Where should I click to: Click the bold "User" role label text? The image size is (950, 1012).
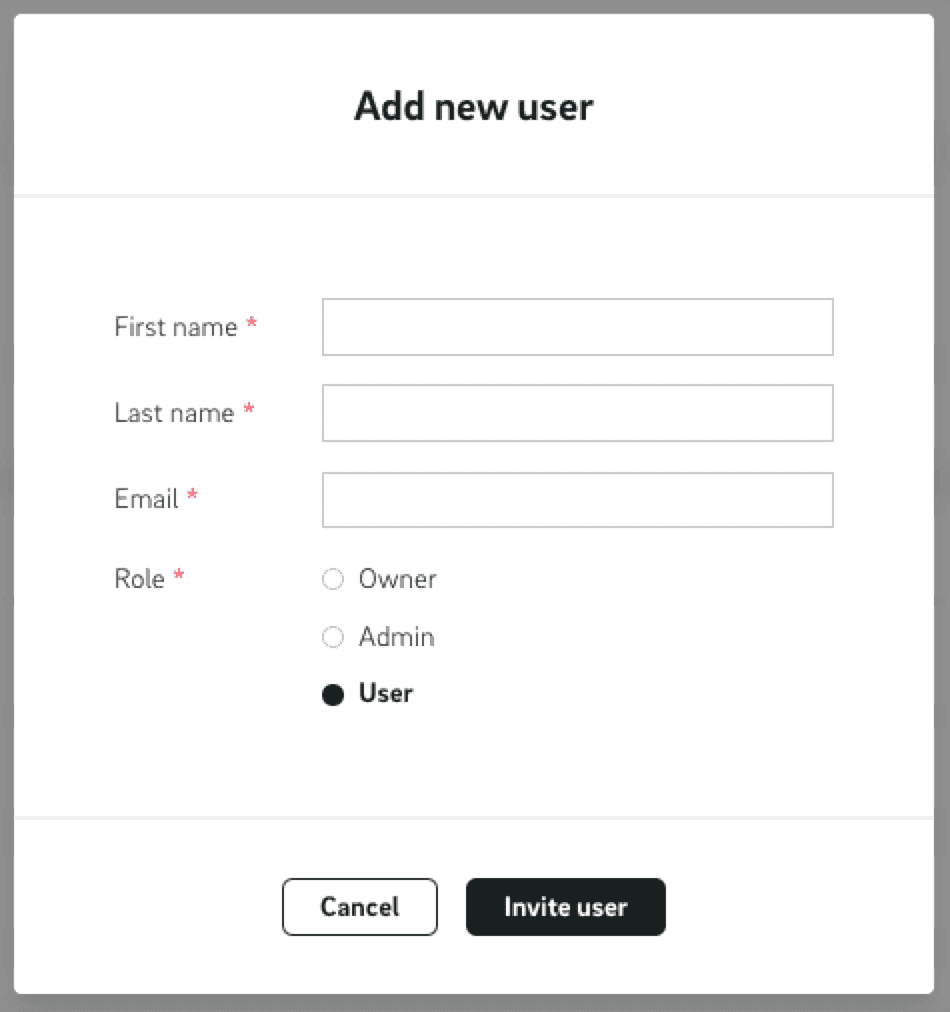click(386, 694)
